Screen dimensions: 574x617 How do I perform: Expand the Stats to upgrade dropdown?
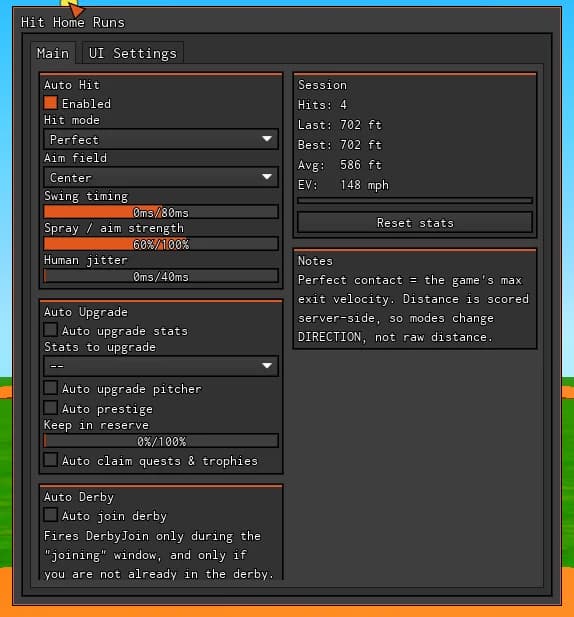[161, 366]
